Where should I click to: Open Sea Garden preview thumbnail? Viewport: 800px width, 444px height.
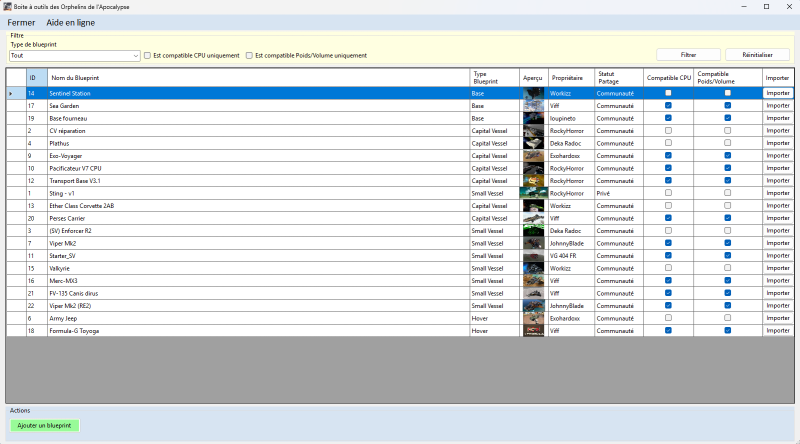[534, 106]
